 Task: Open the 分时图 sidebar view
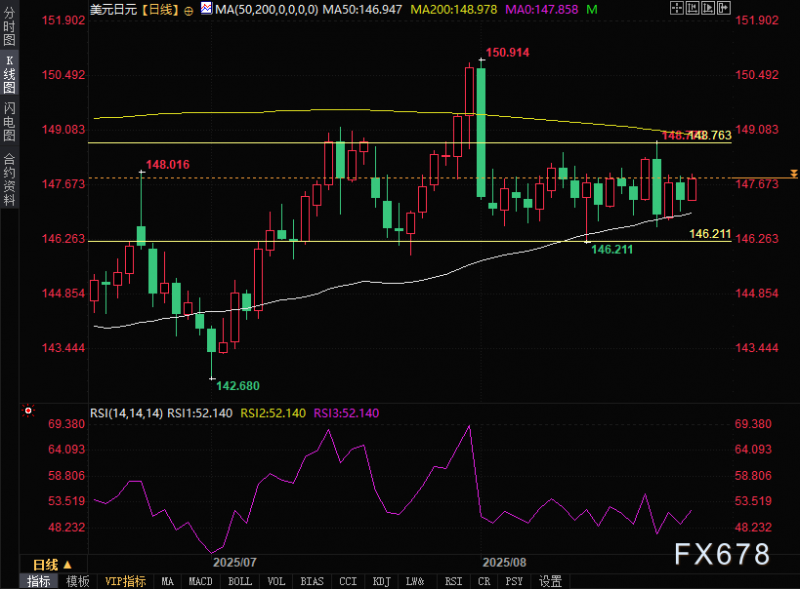(x=9, y=27)
